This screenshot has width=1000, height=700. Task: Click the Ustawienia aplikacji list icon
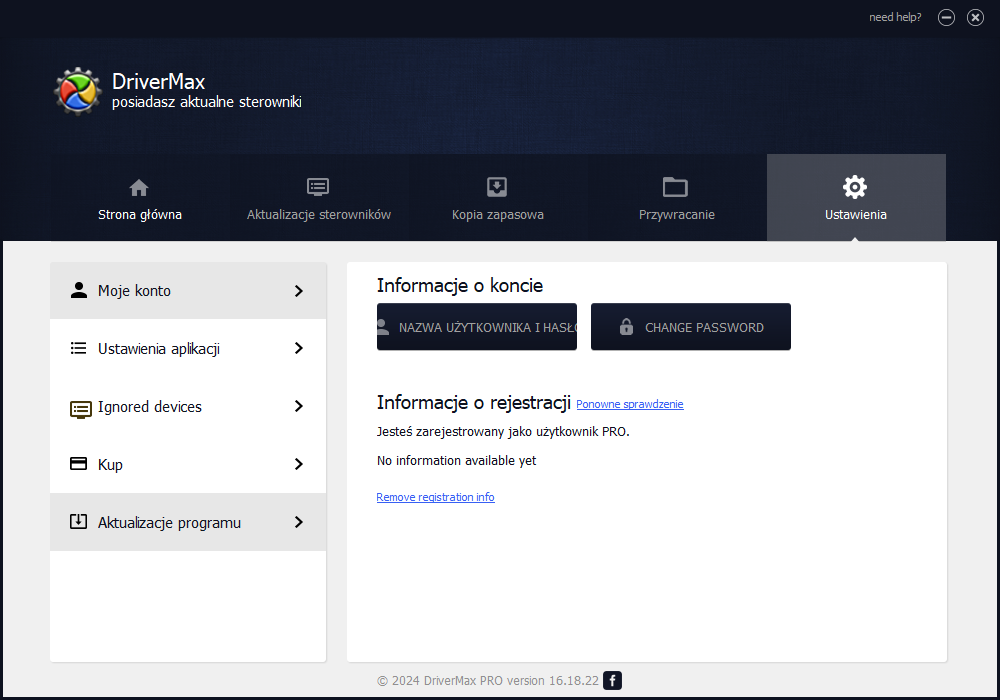[x=78, y=348]
